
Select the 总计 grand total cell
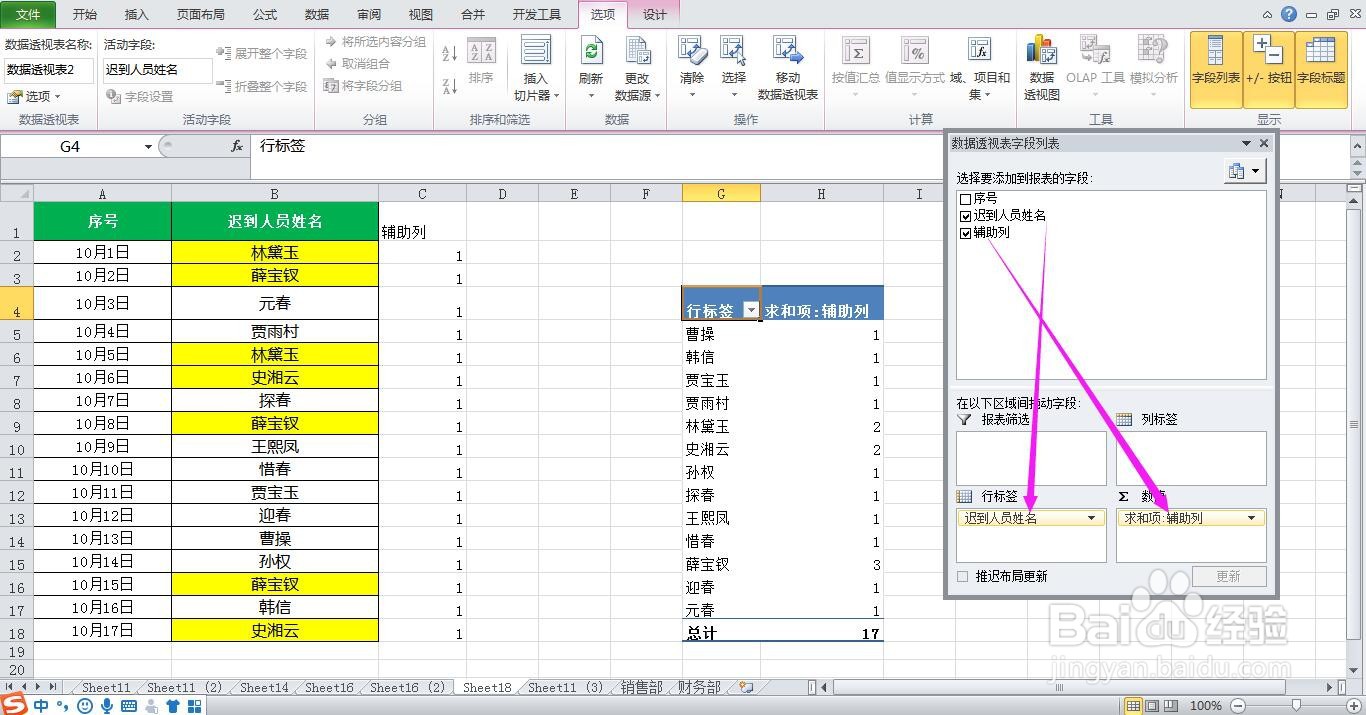tap(721, 633)
